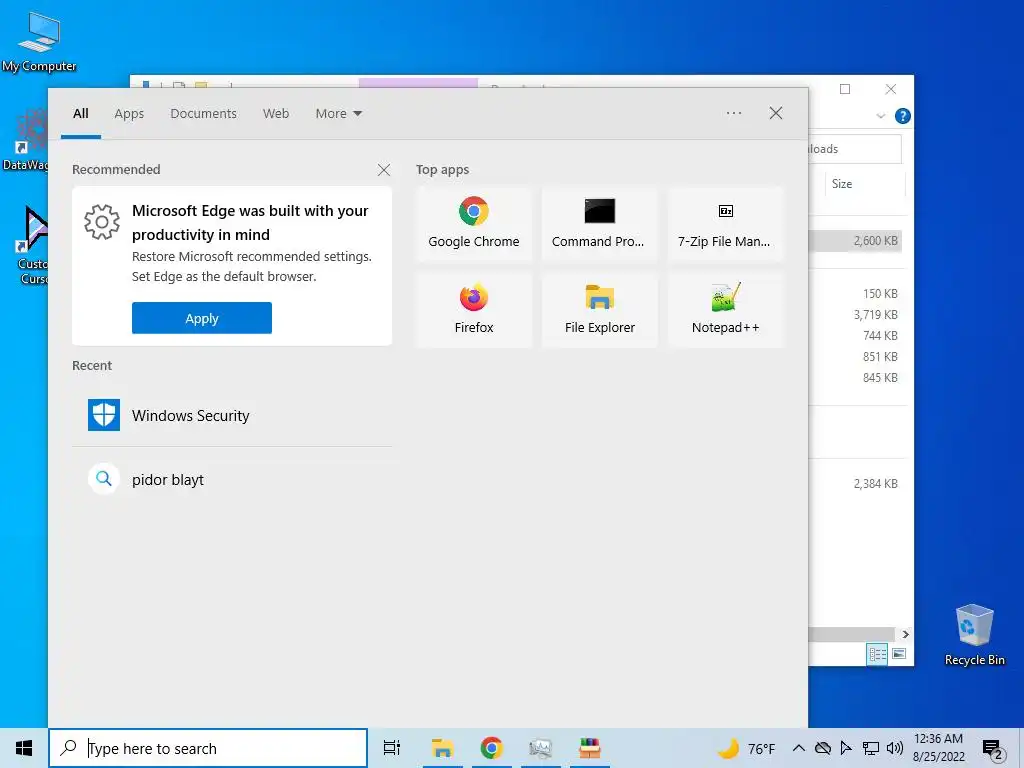Open Task View on the taskbar

(x=391, y=748)
